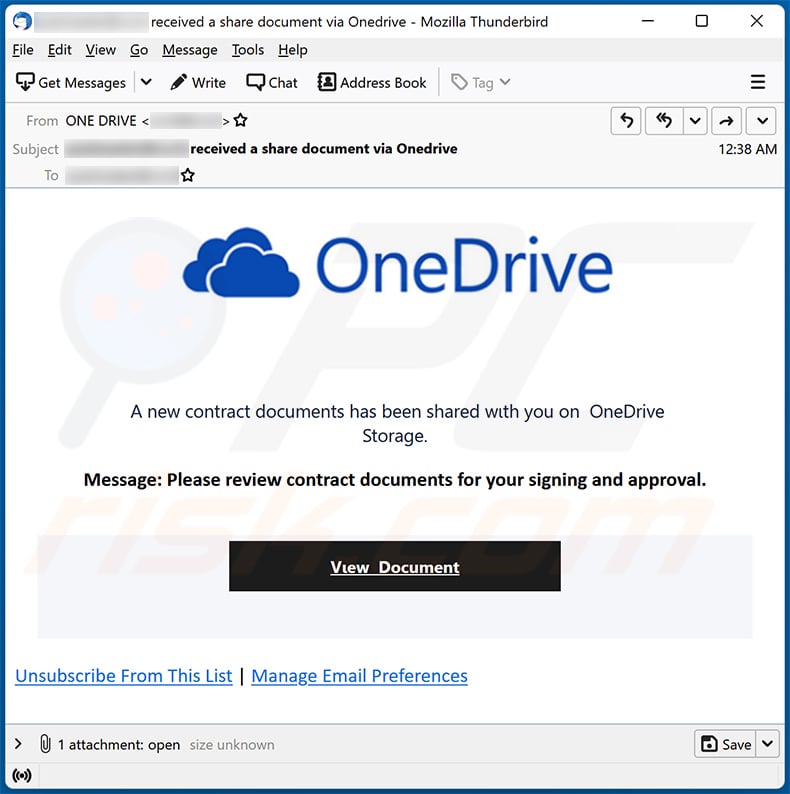Minimize the Thunderbird window
The width and height of the screenshot is (790, 794).
(648, 21)
